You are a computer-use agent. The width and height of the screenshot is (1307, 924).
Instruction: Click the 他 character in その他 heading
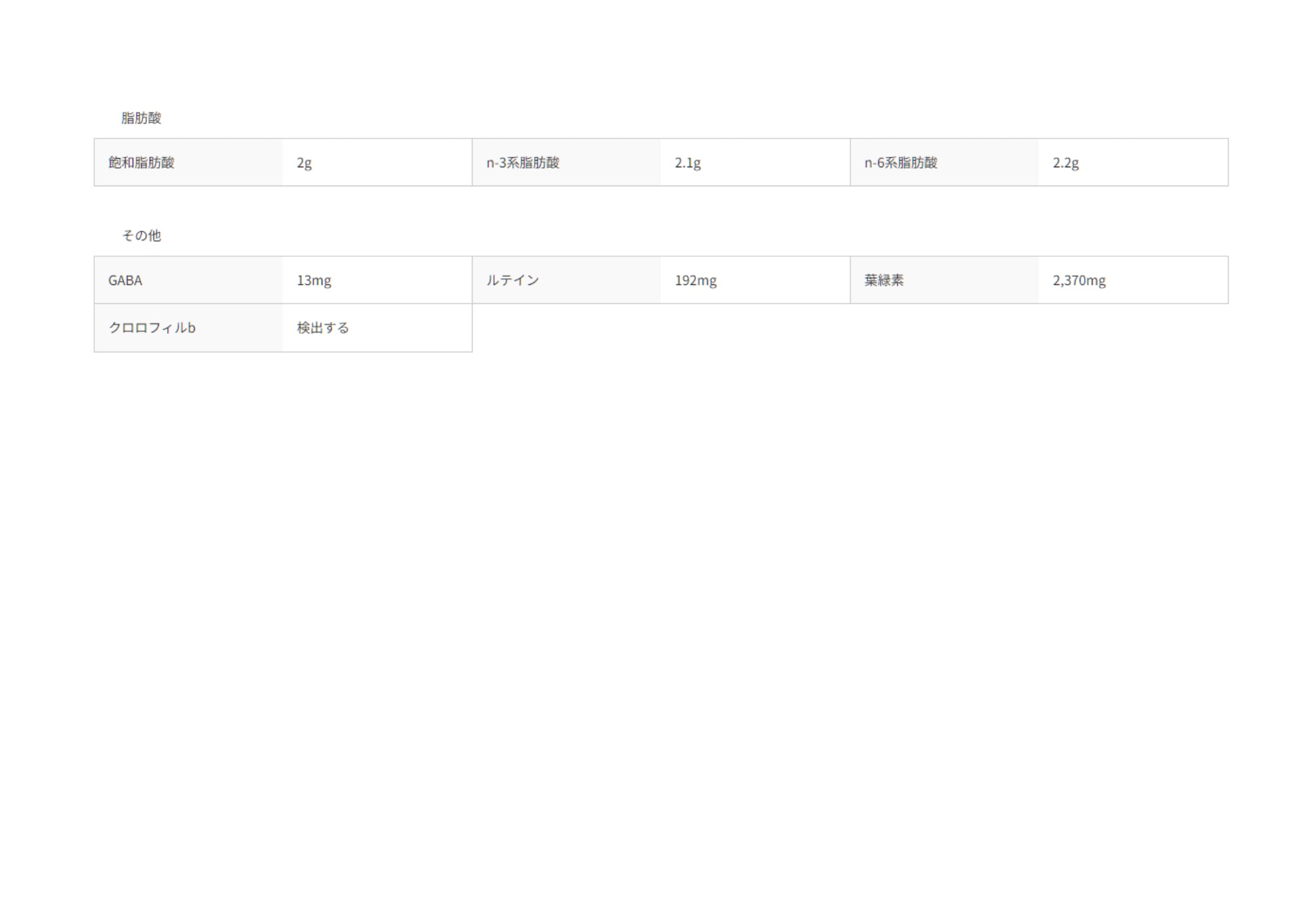tap(155, 236)
